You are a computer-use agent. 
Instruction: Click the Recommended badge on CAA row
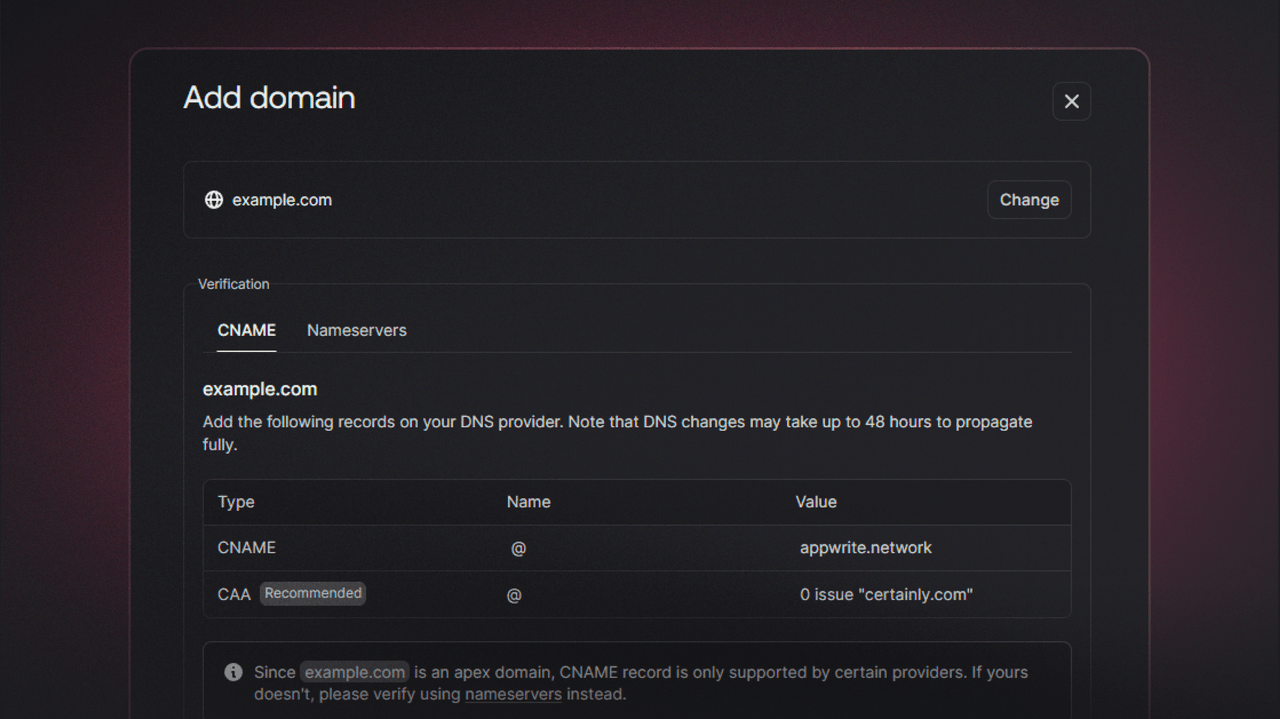313,594
